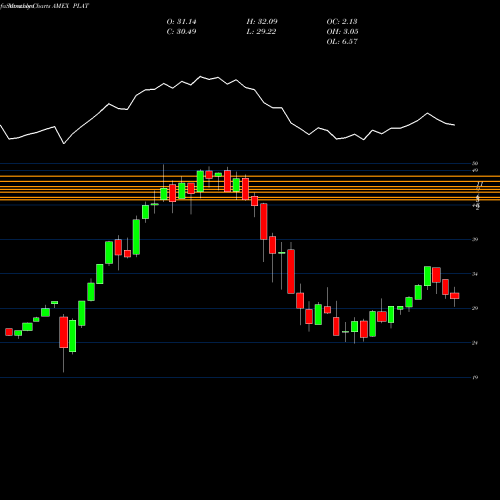Image resolution: width=500 pixels, height=500 pixels.
Task: Click the OH: 3.05 reading
Action: tap(342, 32)
